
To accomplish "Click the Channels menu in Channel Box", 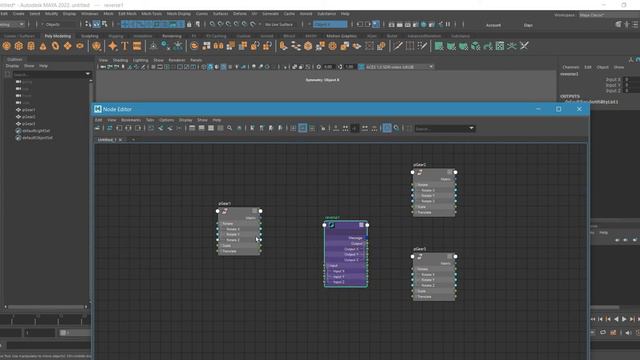I will click(x=571, y=67).
